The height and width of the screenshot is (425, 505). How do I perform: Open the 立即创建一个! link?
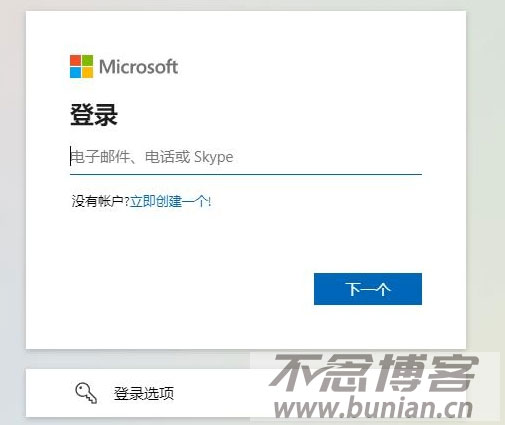tap(170, 201)
